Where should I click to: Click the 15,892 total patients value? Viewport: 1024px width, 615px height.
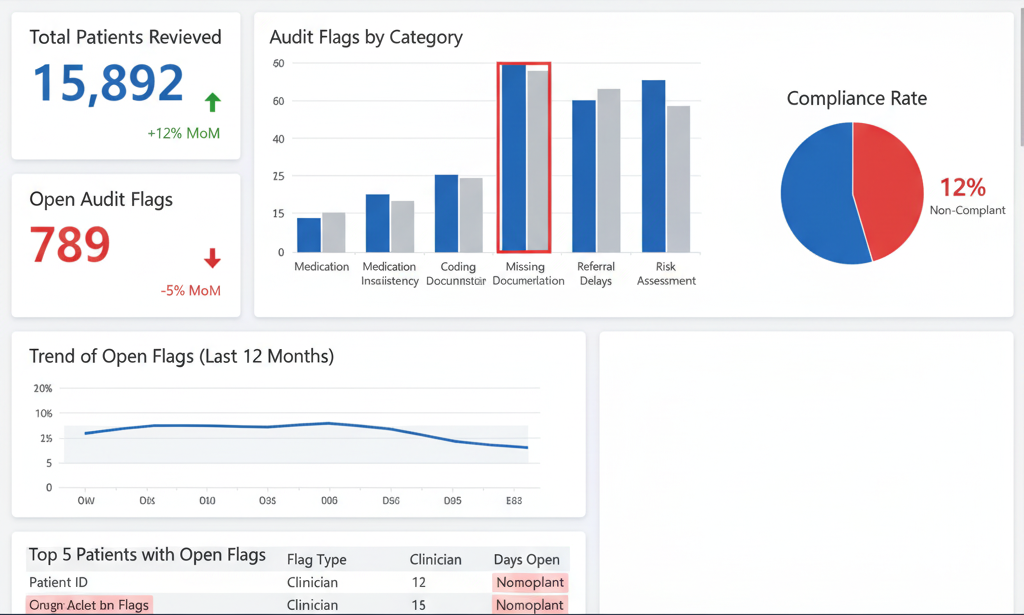108,84
